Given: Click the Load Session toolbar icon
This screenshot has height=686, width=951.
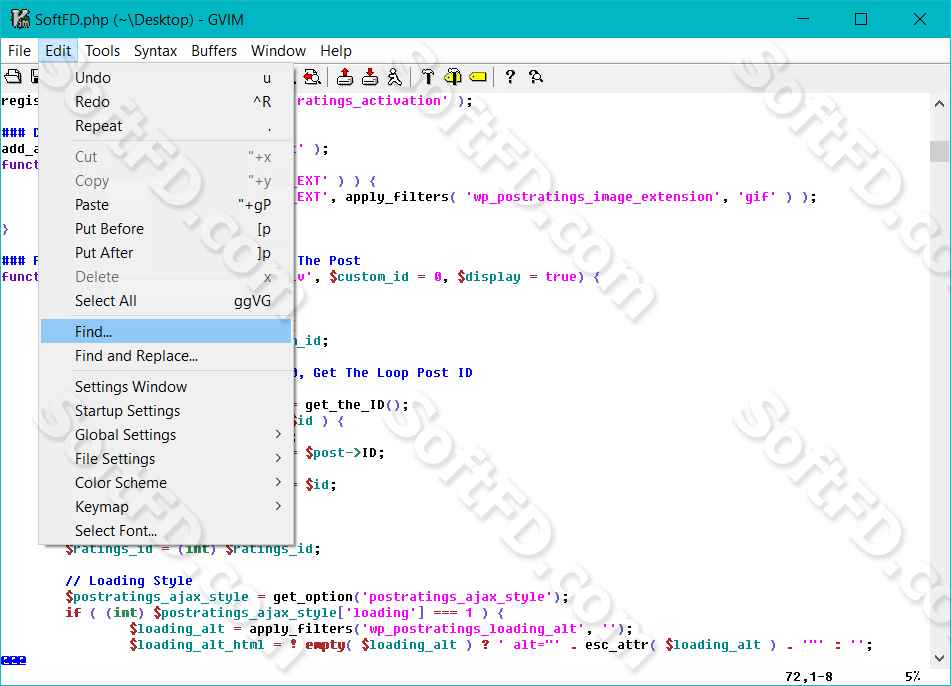Looking at the screenshot, I should (344, 76).
